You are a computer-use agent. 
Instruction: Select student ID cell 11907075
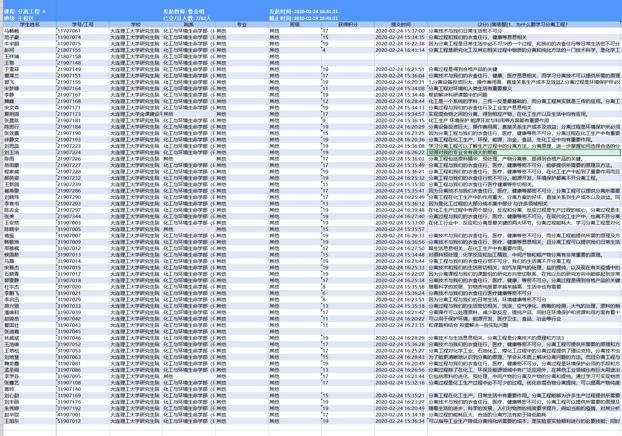(x=83, y=44)
